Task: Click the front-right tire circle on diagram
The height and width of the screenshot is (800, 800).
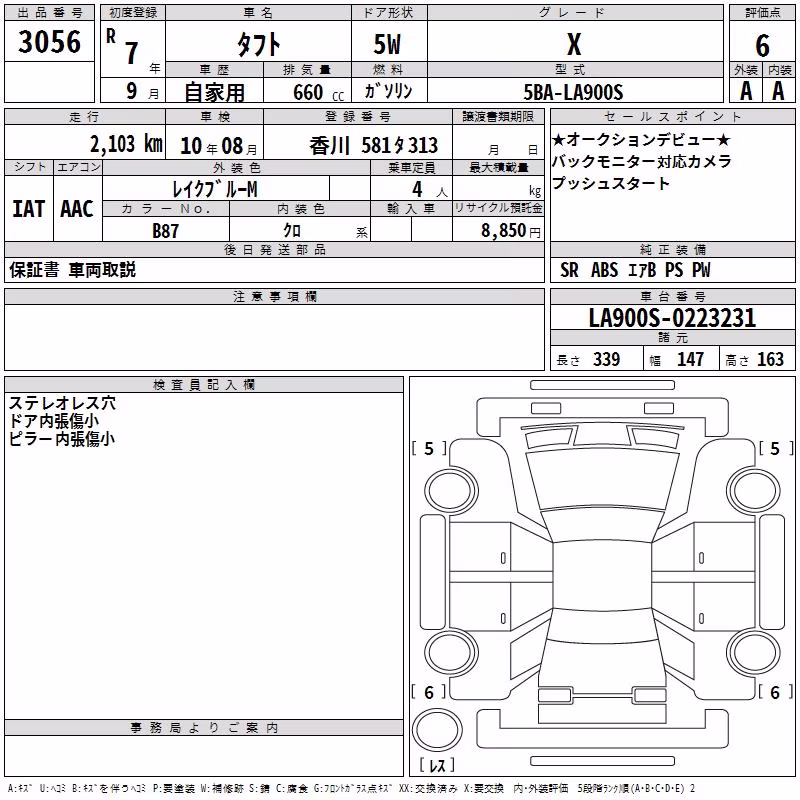Action: [754, 492]
